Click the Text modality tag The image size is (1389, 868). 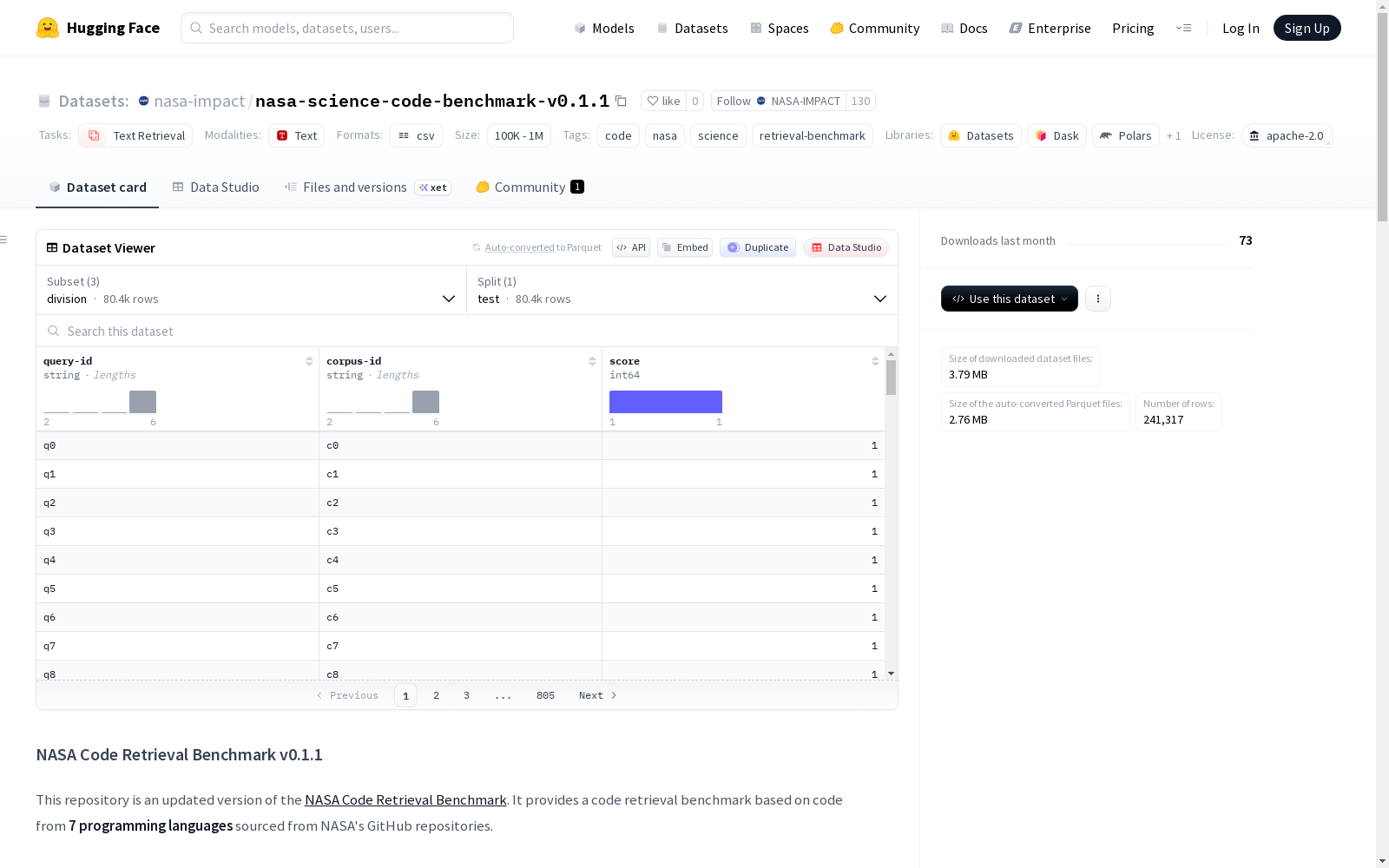(297, 135)
